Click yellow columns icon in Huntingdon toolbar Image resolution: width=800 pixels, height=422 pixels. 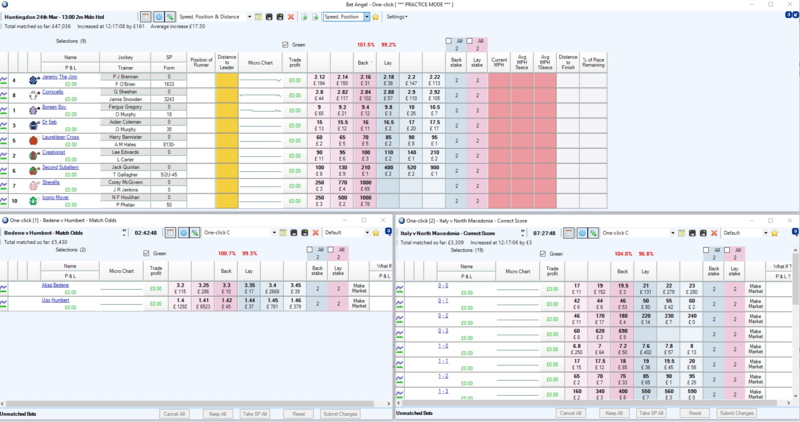(258, 17)
